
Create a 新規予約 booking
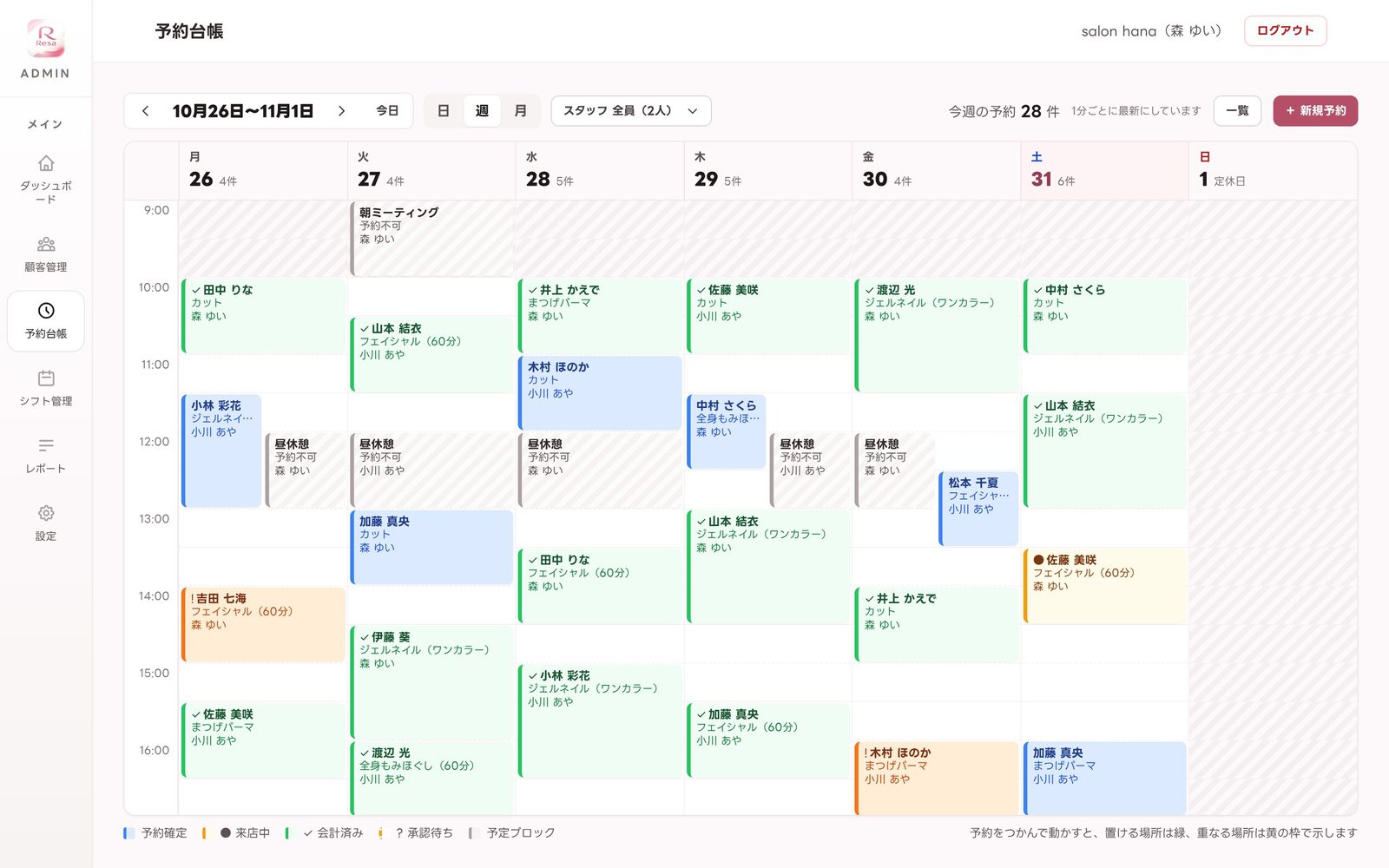[1315, 111]
